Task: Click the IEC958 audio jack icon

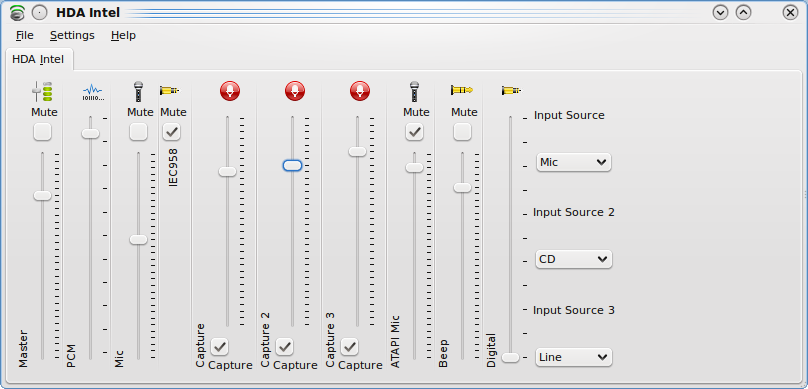Action: pyautogui.click(x=170, y=91)
